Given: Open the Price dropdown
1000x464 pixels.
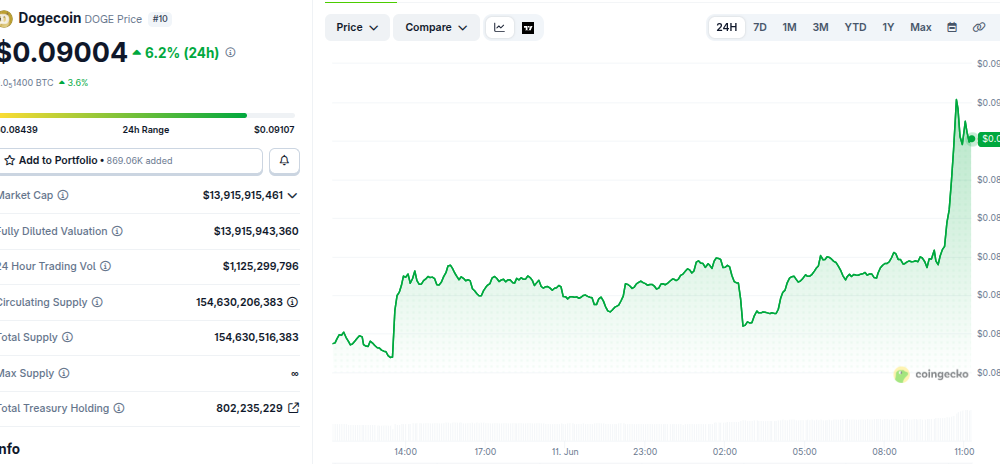Looking at the screenshot, I should [x=358, y=27].
